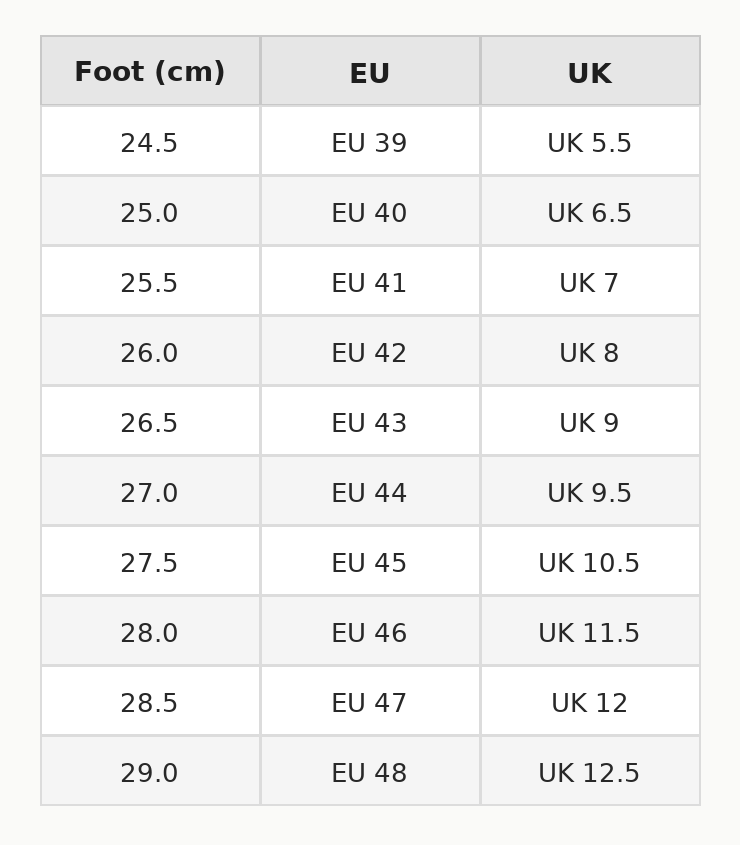Click the Foot (cm) column header
740x845 pixels.
(x=150, y=73)
